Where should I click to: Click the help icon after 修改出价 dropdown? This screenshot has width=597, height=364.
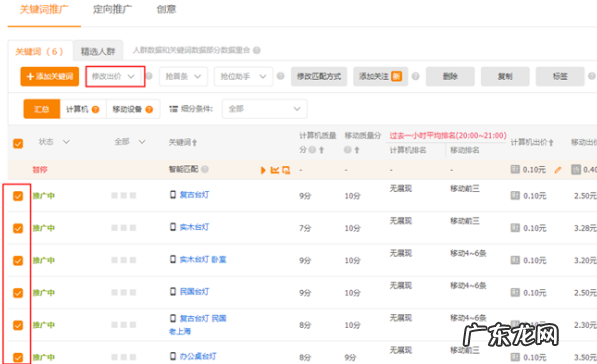[149, 76]
